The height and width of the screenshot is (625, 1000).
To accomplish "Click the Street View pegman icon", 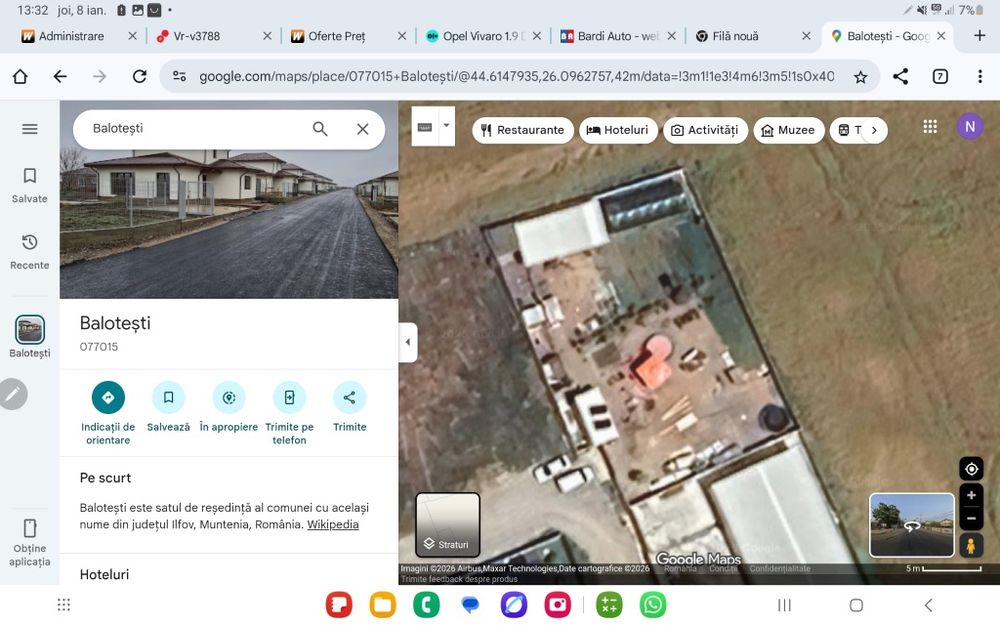I will [x=971, y=546].
